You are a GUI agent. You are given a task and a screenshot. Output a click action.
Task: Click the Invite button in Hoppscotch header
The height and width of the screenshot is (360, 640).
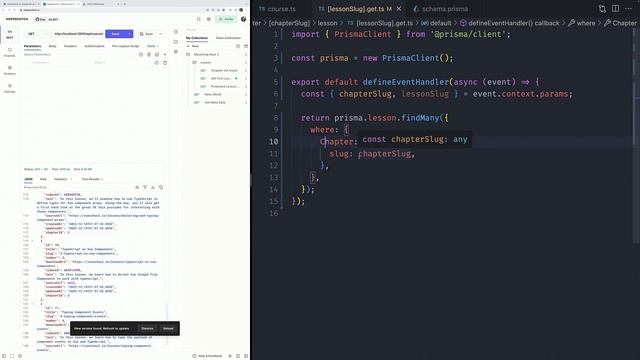pyautogui.click(x=226, y=19)
